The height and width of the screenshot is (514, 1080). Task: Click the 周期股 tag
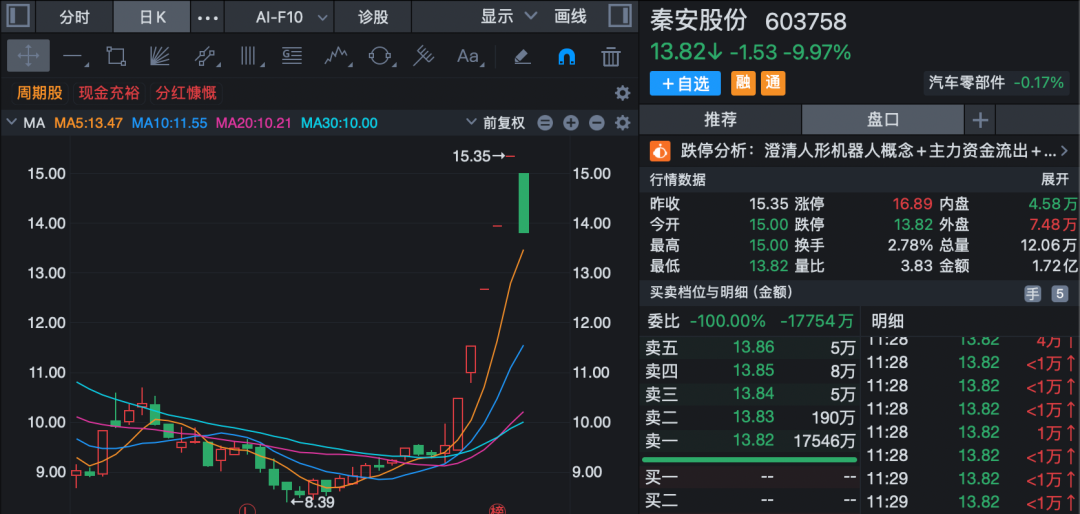(x=39, y=93)
